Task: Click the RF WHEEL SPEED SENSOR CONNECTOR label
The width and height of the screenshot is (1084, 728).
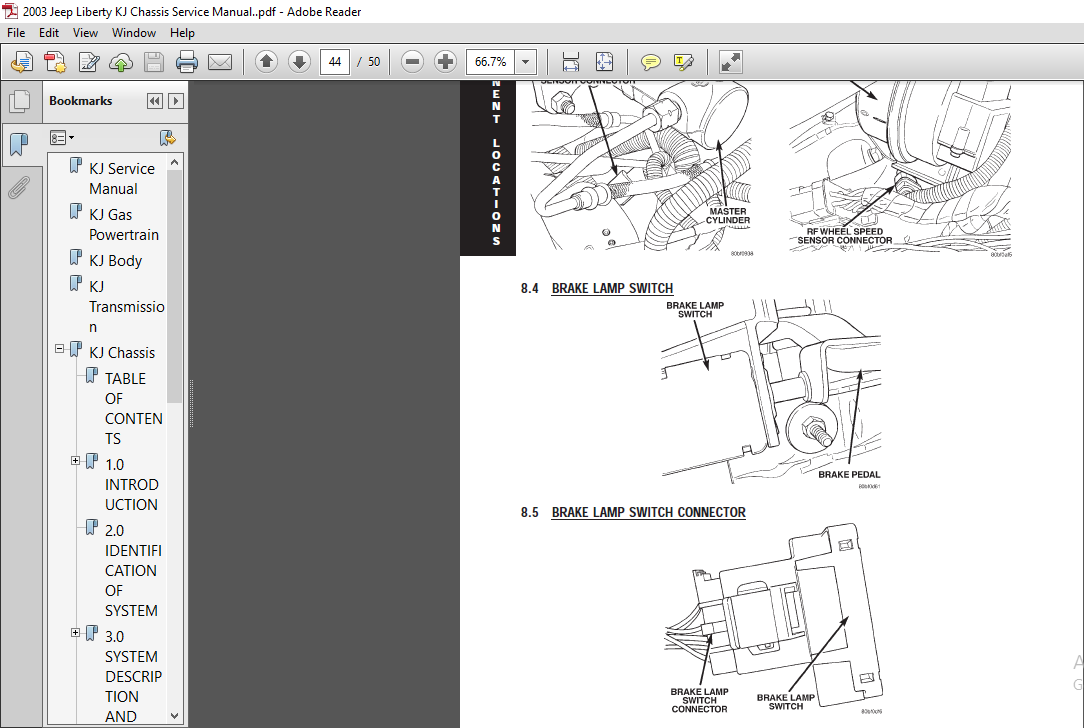Action: pyautogui.click(x=845, y=236)
